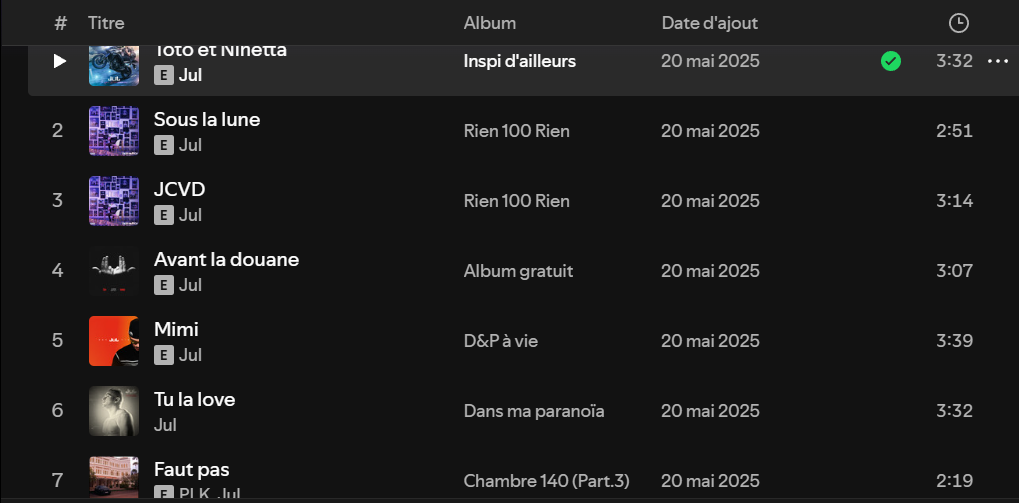Click the JCVD album artwork
The height and width of the screenshot is (503, 1019).
coord(113,201)
